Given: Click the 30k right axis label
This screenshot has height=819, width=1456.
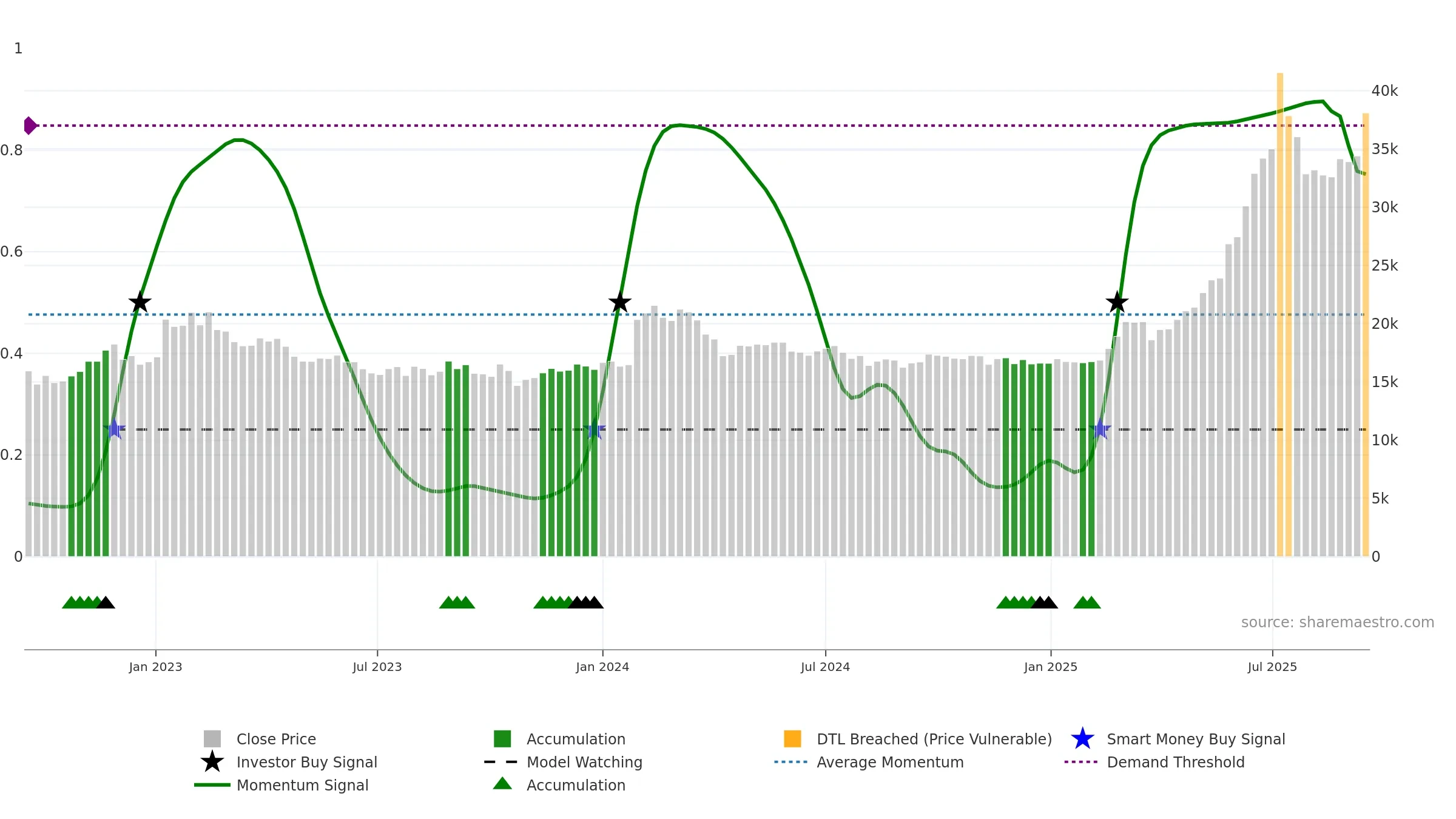Looking at the screenshot, I should coord(1384,207).
